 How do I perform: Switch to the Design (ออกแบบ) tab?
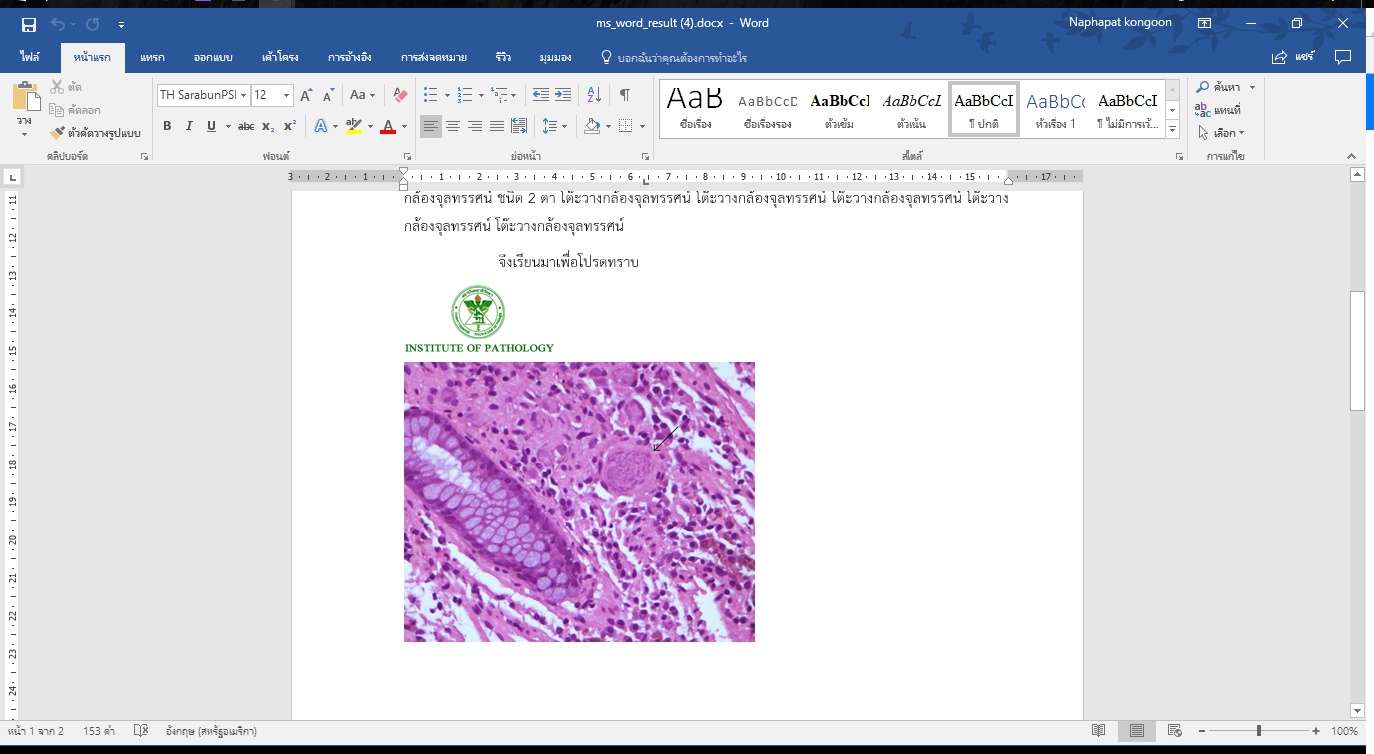[x=211, y=58]
